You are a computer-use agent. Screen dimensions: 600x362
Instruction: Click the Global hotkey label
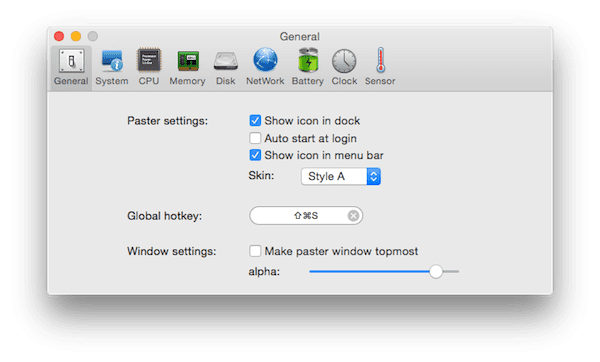click(165, 216)
